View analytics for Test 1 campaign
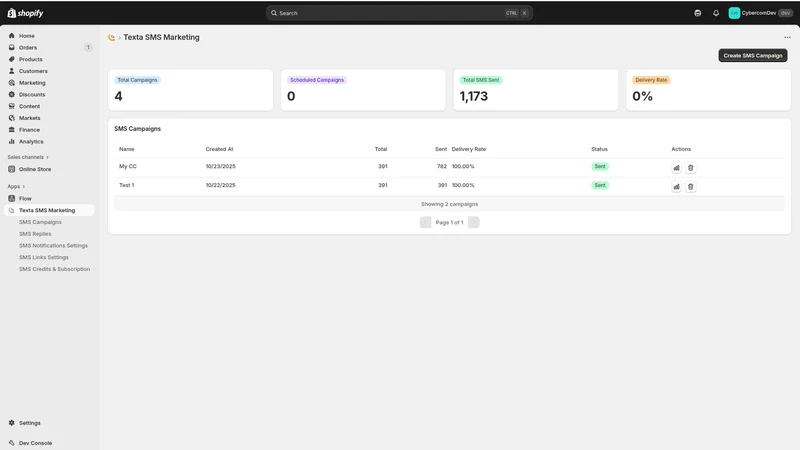800x450 pixels. click(x=676, y=187)
